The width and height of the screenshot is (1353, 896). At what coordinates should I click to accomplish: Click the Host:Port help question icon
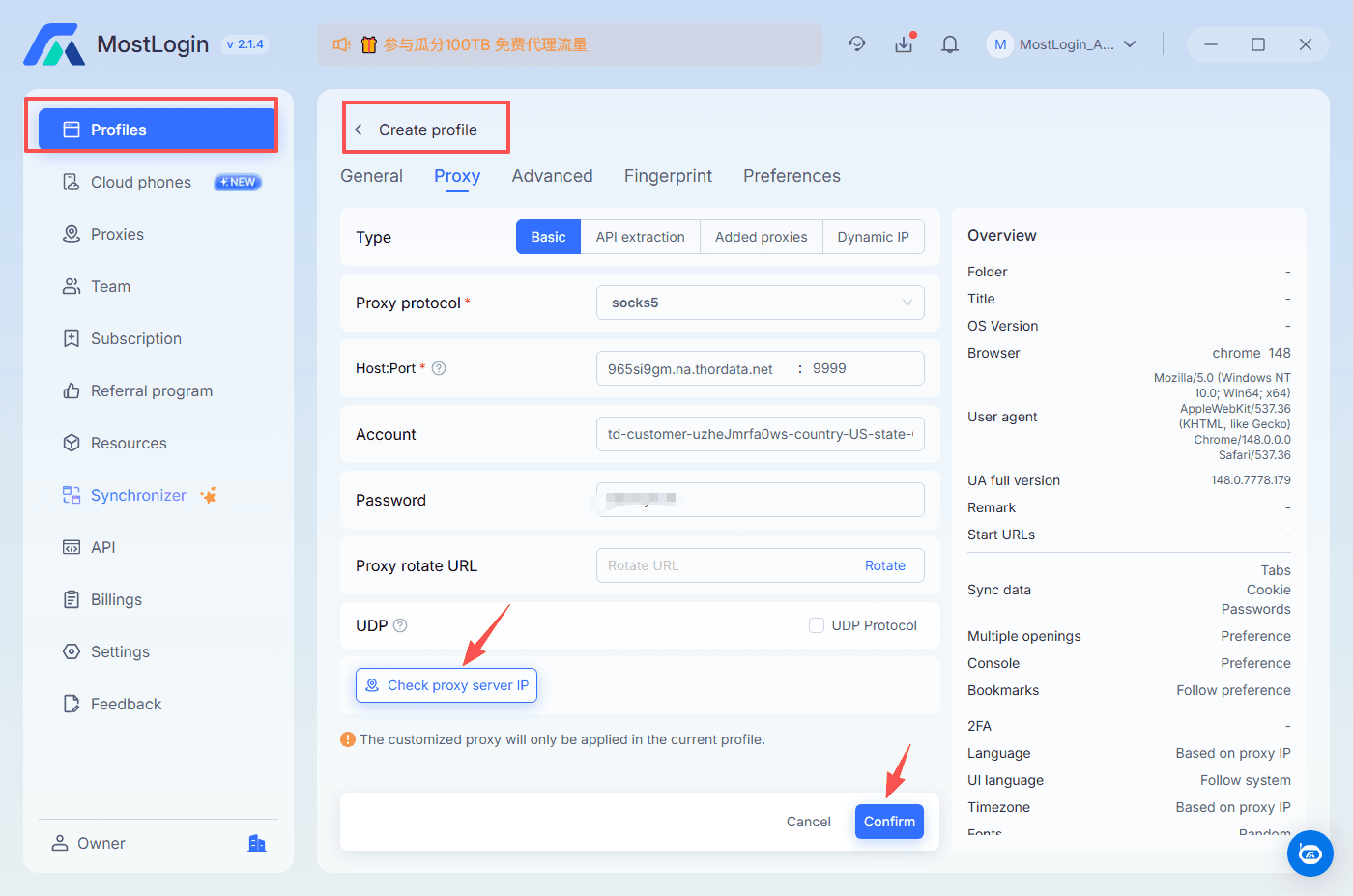point(439,368)
